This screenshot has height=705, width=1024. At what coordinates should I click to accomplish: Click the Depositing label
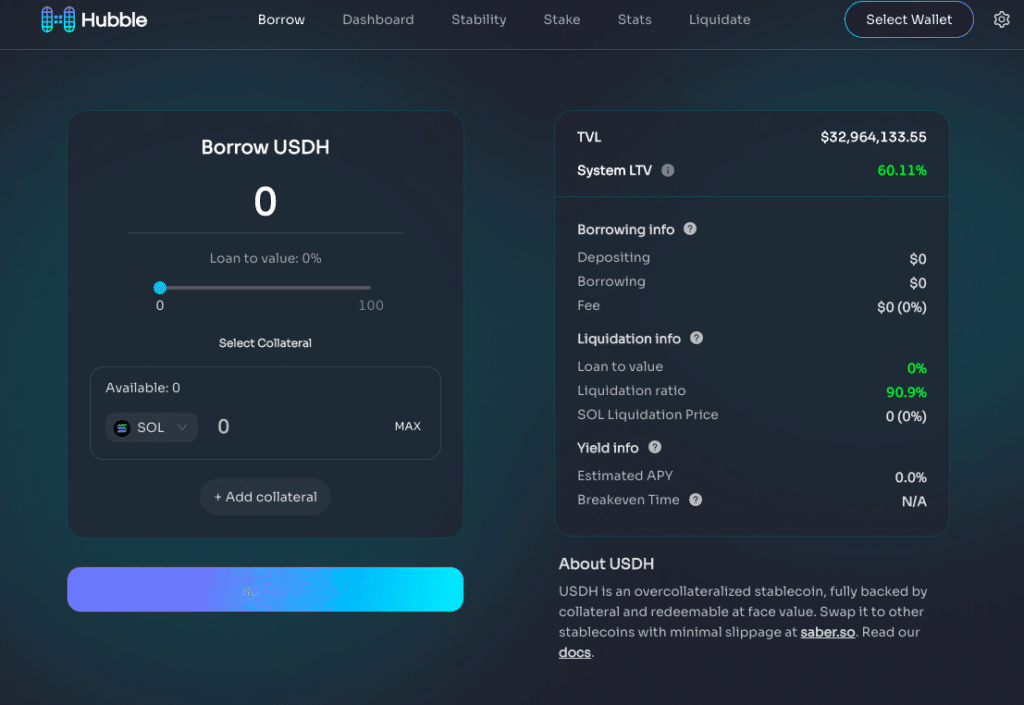(614, 257)
